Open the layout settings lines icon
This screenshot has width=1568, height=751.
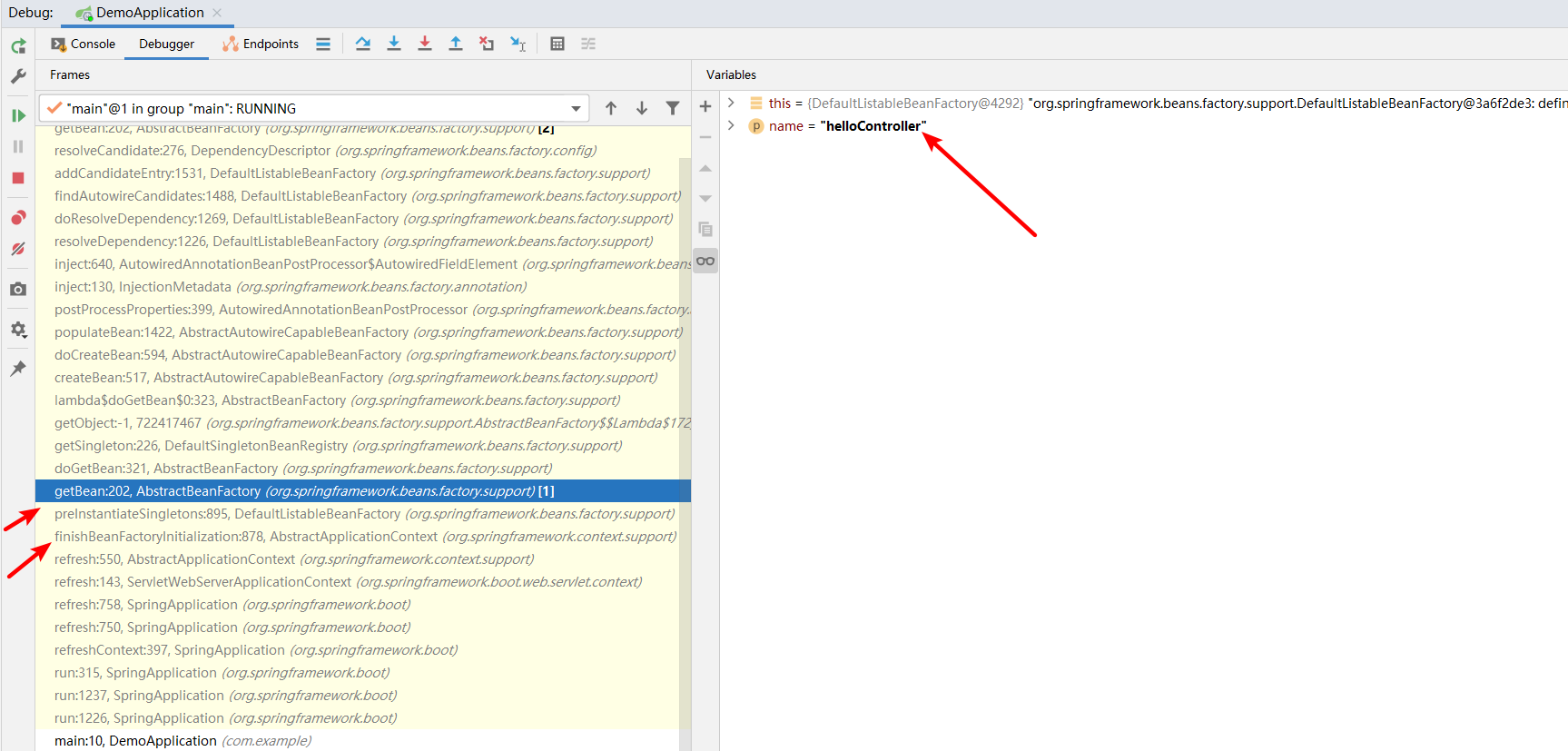pos(323,44)
